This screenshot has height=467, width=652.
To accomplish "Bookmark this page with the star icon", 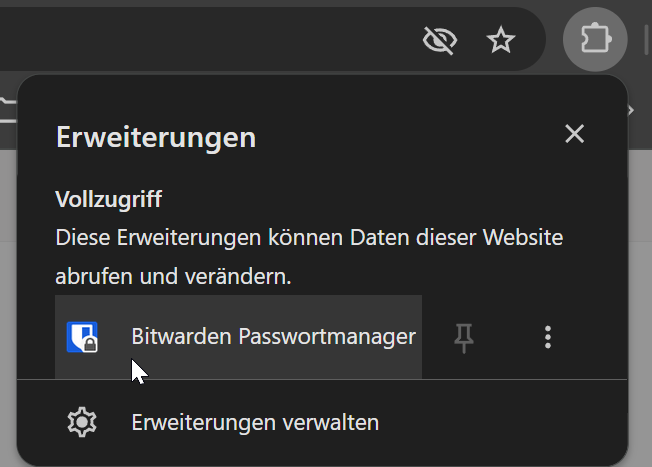I will pyautogui.click(x=501, y=40).
